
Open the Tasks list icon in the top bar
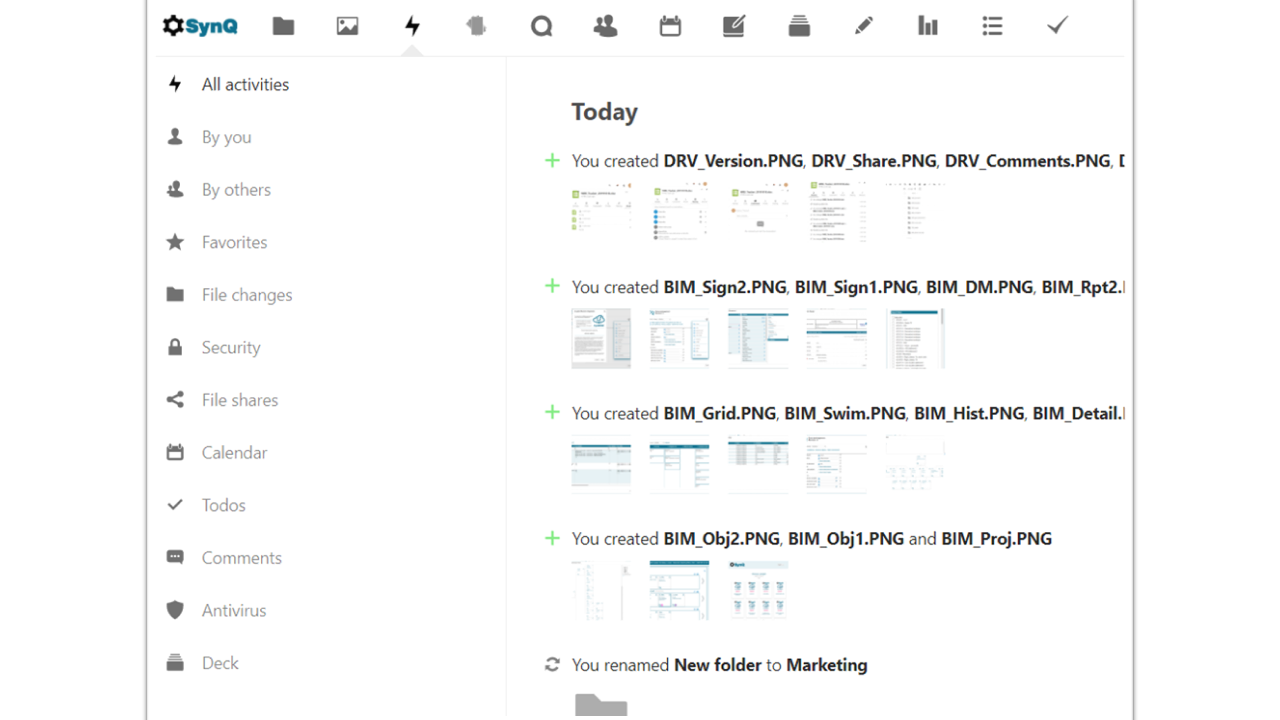992,26
